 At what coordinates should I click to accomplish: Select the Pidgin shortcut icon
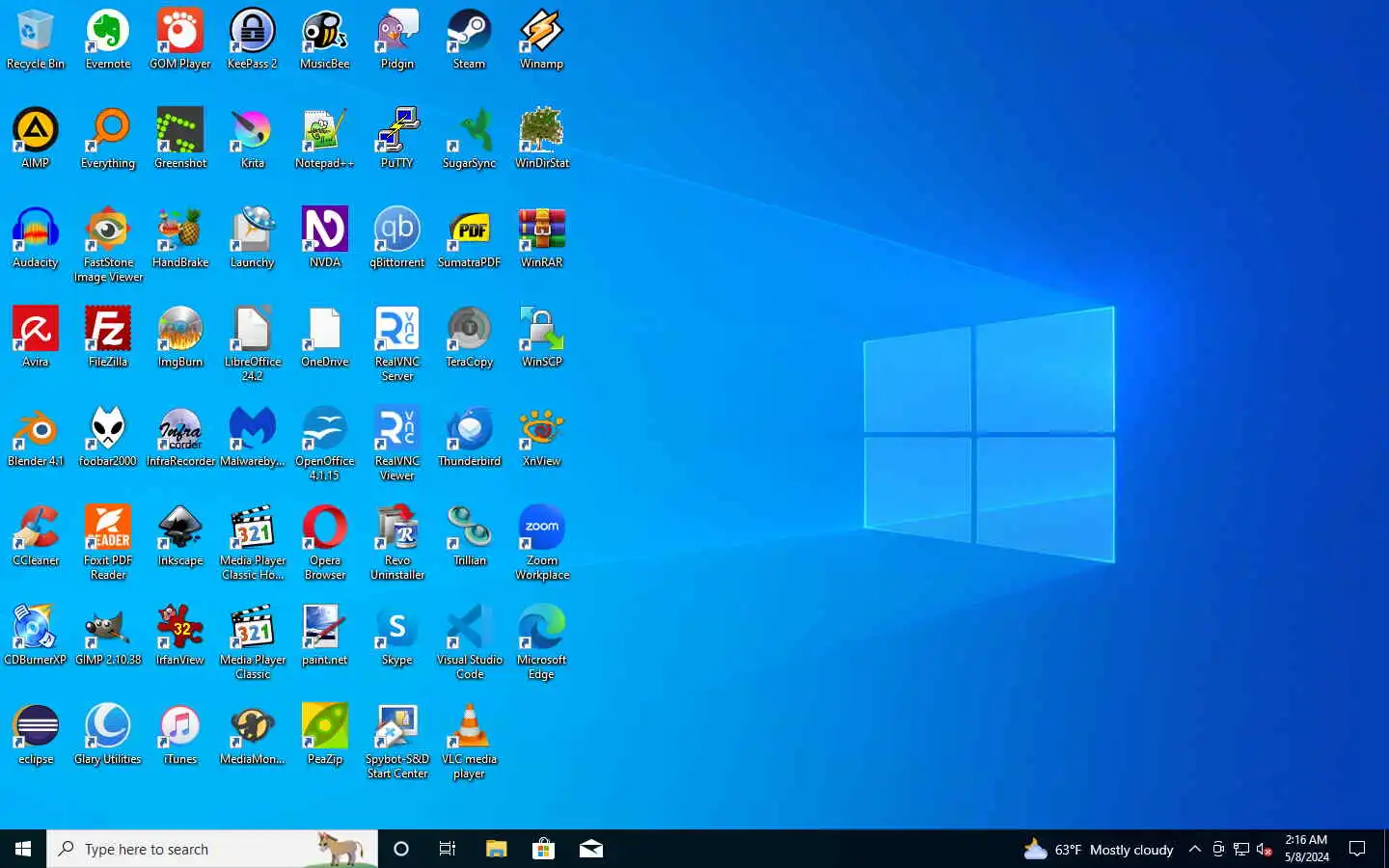[397, 40]
